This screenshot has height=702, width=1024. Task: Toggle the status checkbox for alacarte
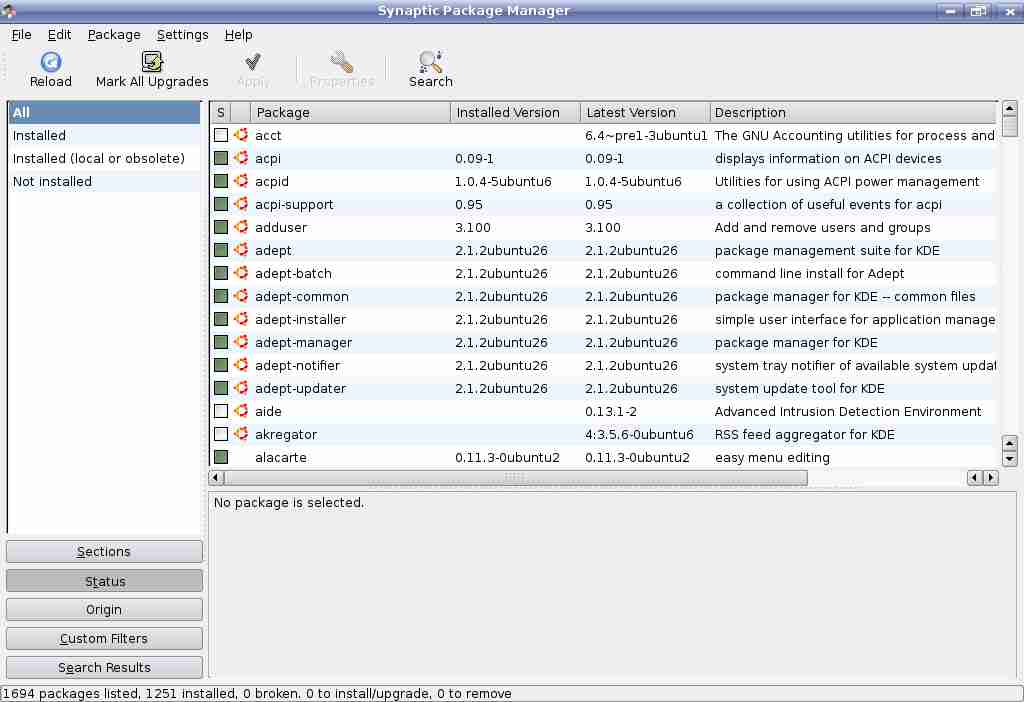[221, 457]
